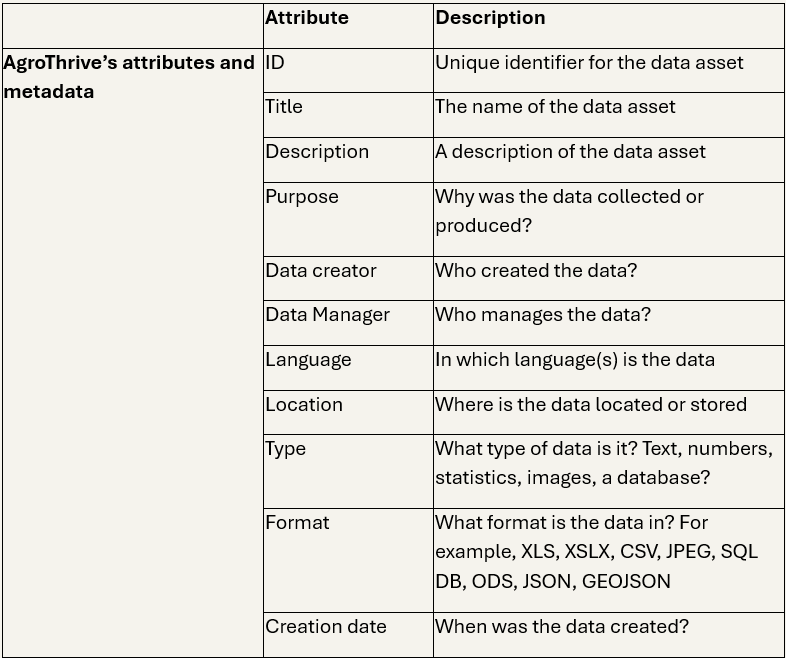Select the "Purpose" attribute cell
Image resolution: width=786 pixels, height=658 pixels.
(x=302, y=197)
